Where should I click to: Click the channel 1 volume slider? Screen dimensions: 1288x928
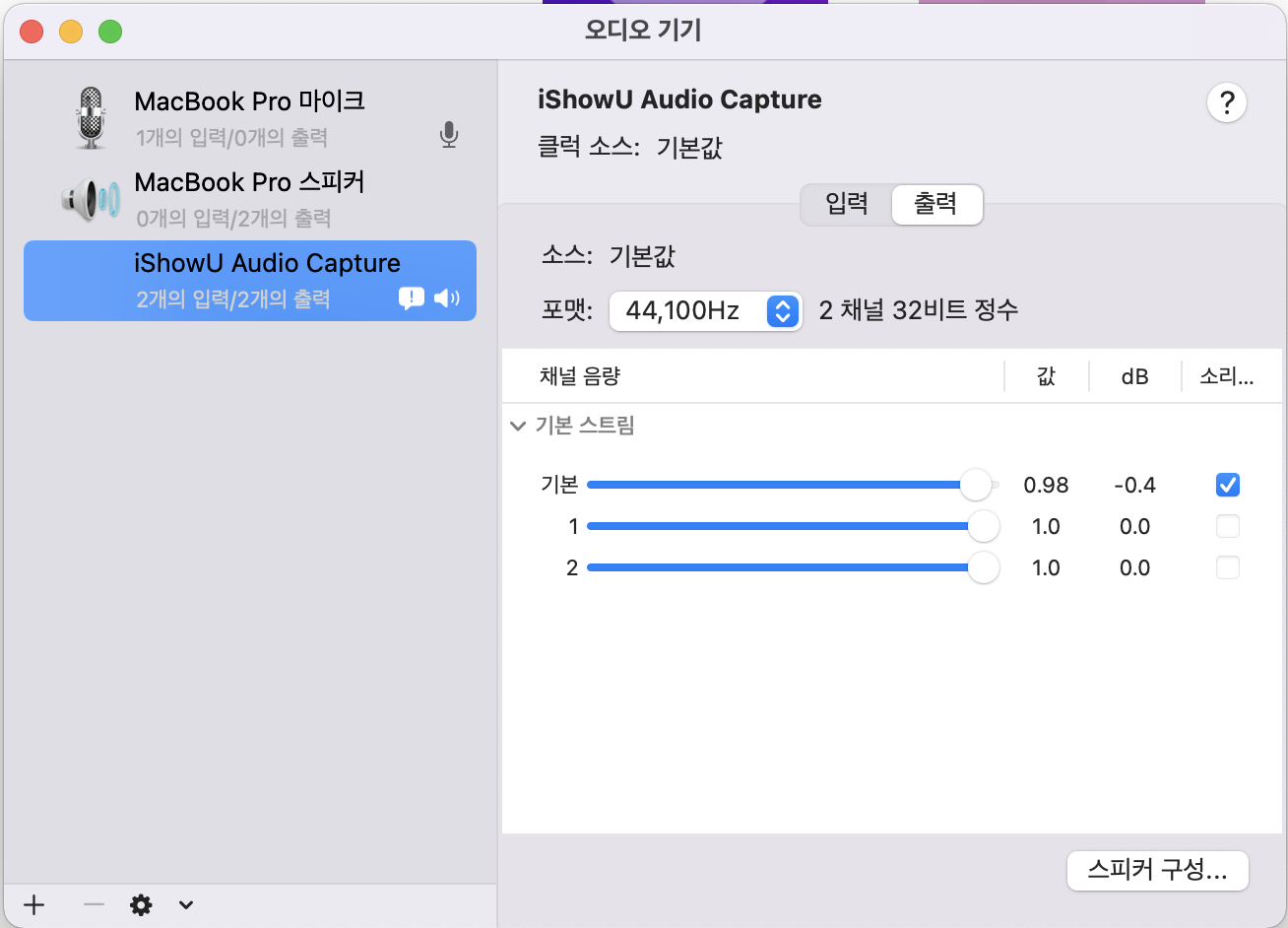click(x=793, y=526)
